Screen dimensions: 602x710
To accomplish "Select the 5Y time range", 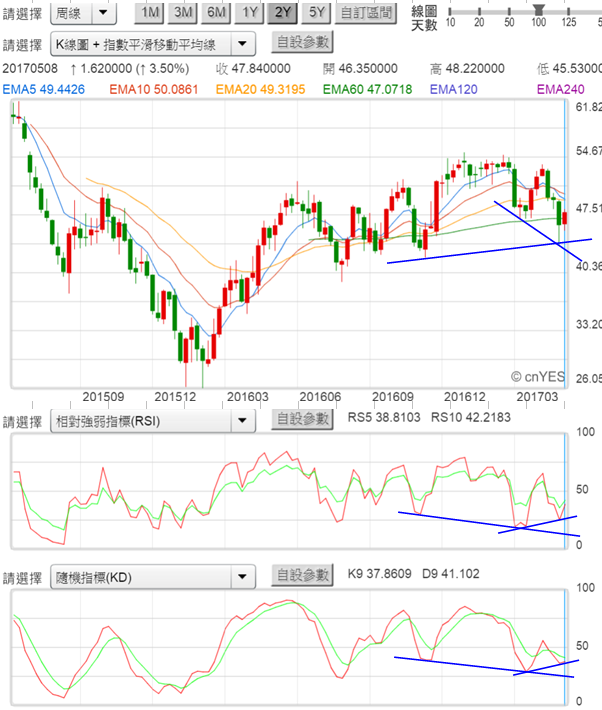I will pyautogui.click(x=316, y=12).
